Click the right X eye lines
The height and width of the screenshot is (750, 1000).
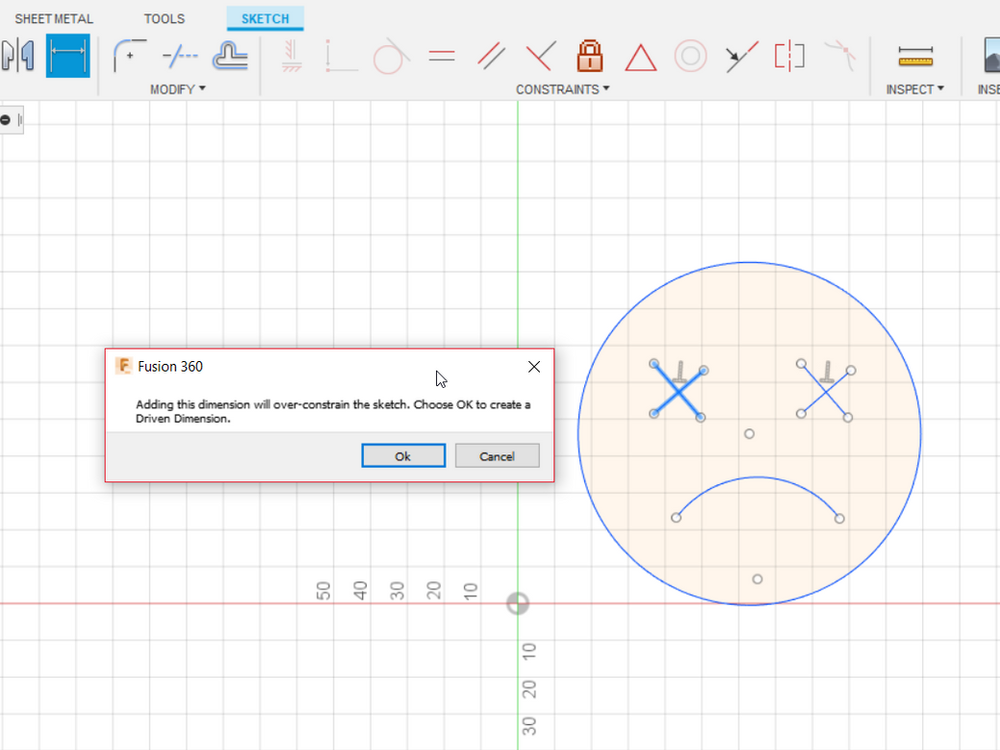pos(826,390)
